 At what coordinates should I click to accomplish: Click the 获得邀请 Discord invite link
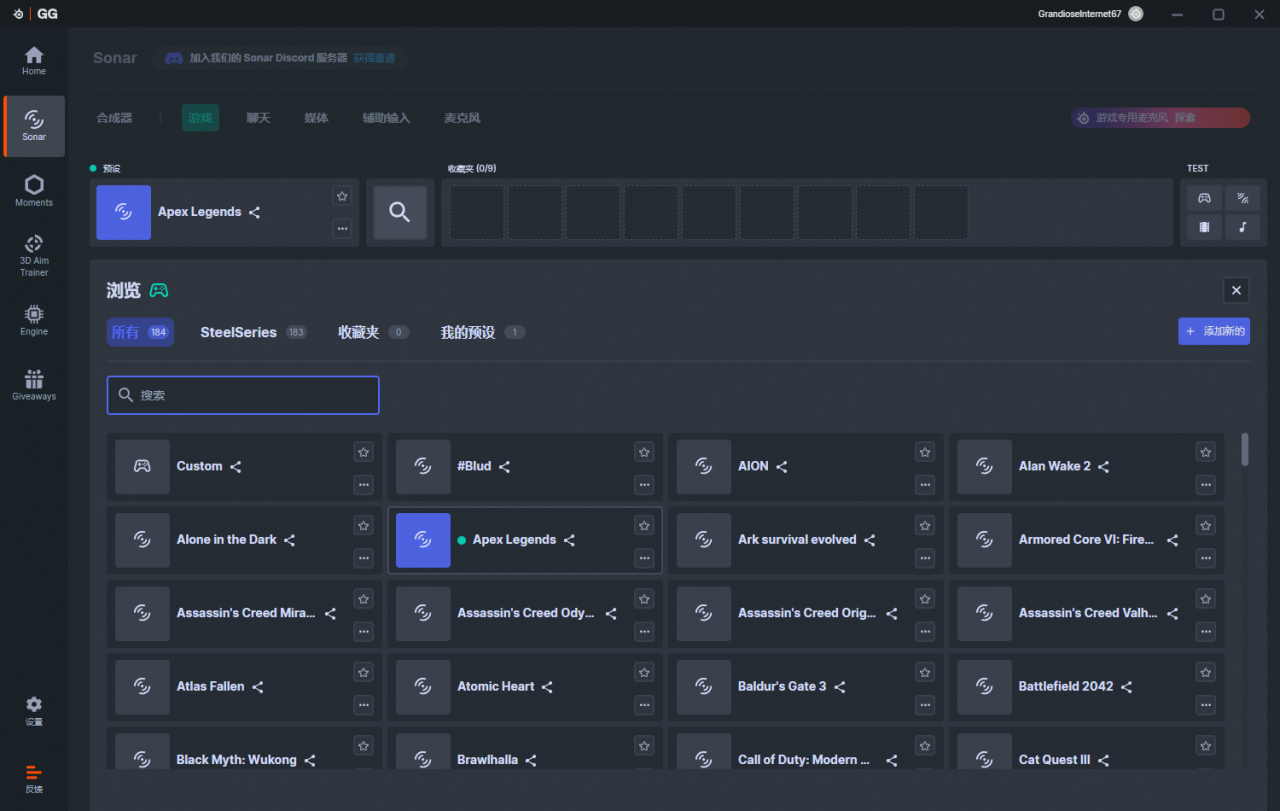(374, 58)
